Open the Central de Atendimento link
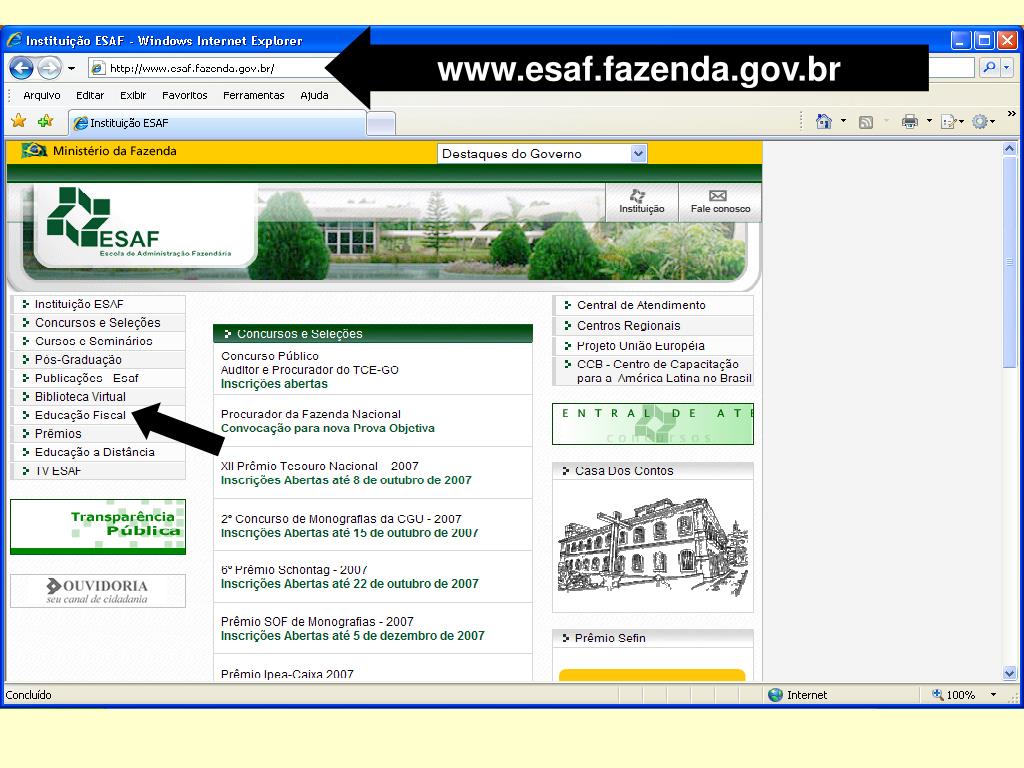The width and height of the screenshot is (1024, 768). point(641,305)
